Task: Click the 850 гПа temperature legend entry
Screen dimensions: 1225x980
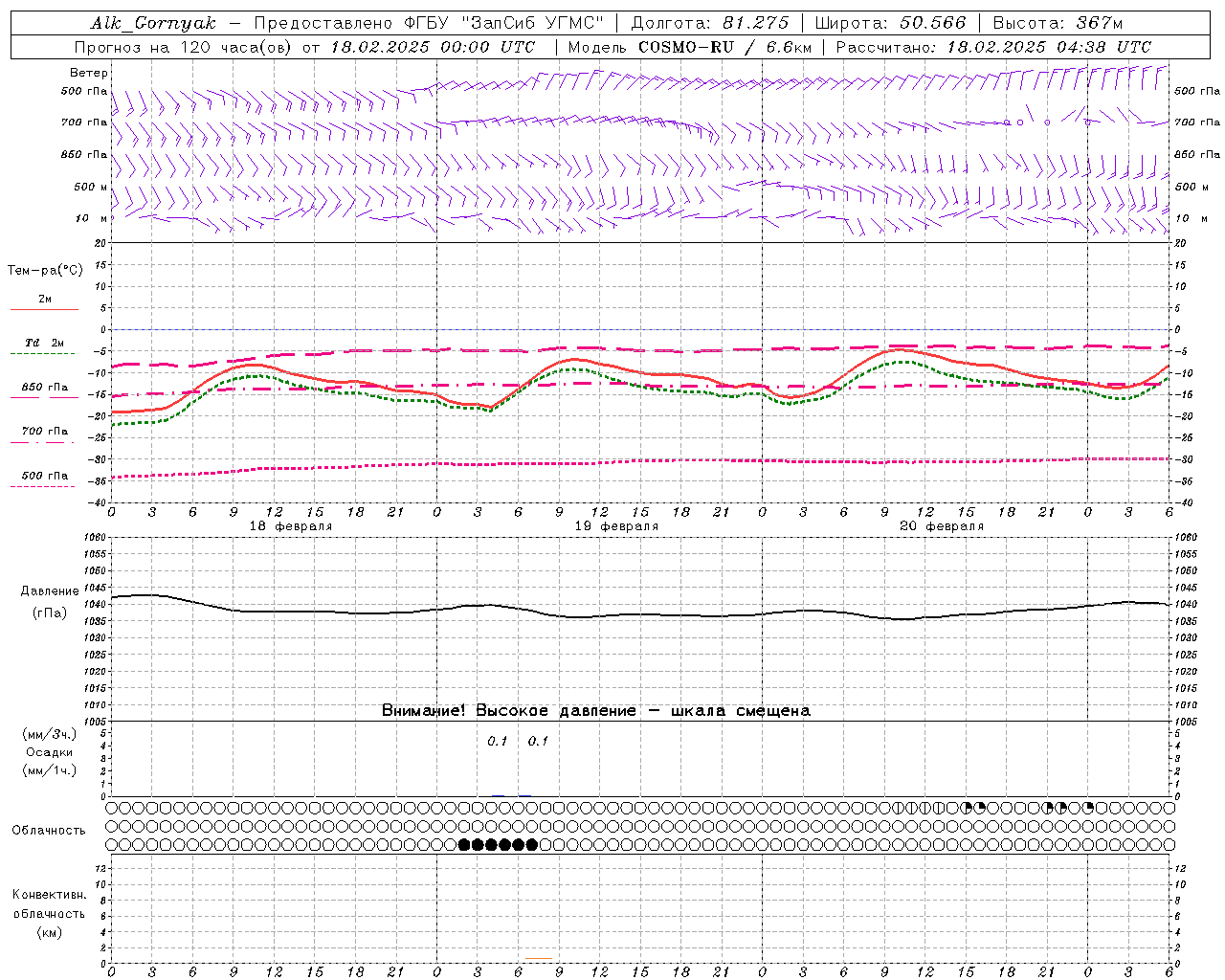Action: tap(45, 388)
